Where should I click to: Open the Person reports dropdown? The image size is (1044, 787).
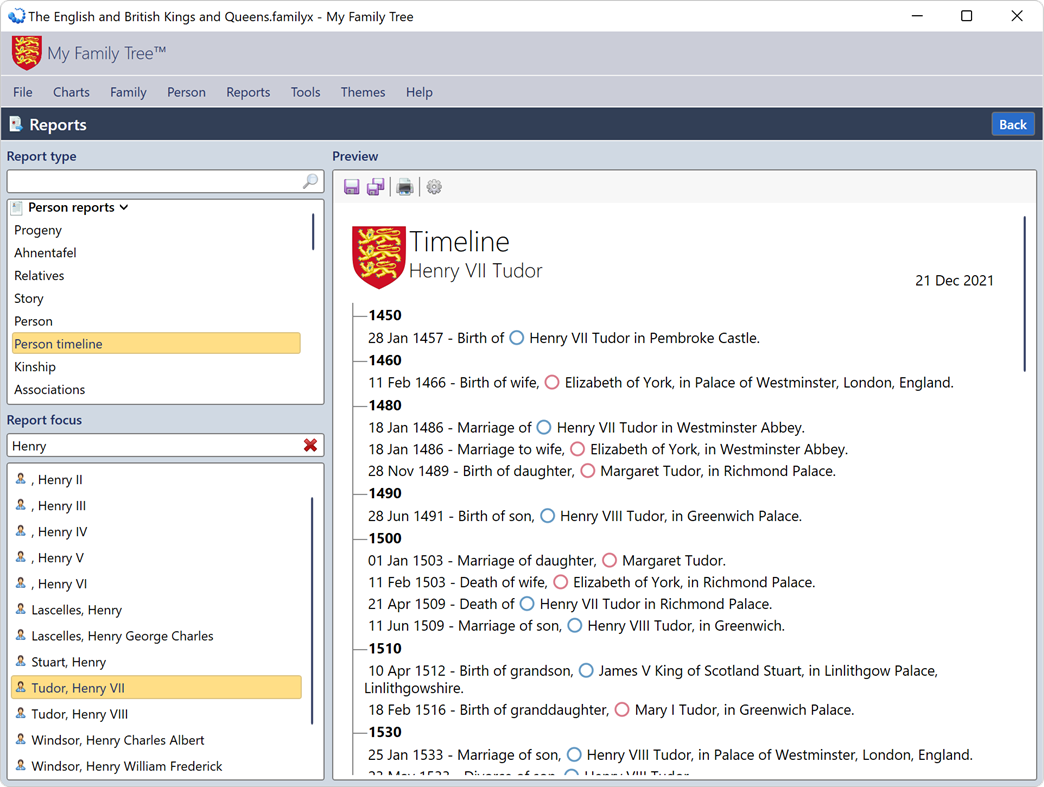click(122, 207)
